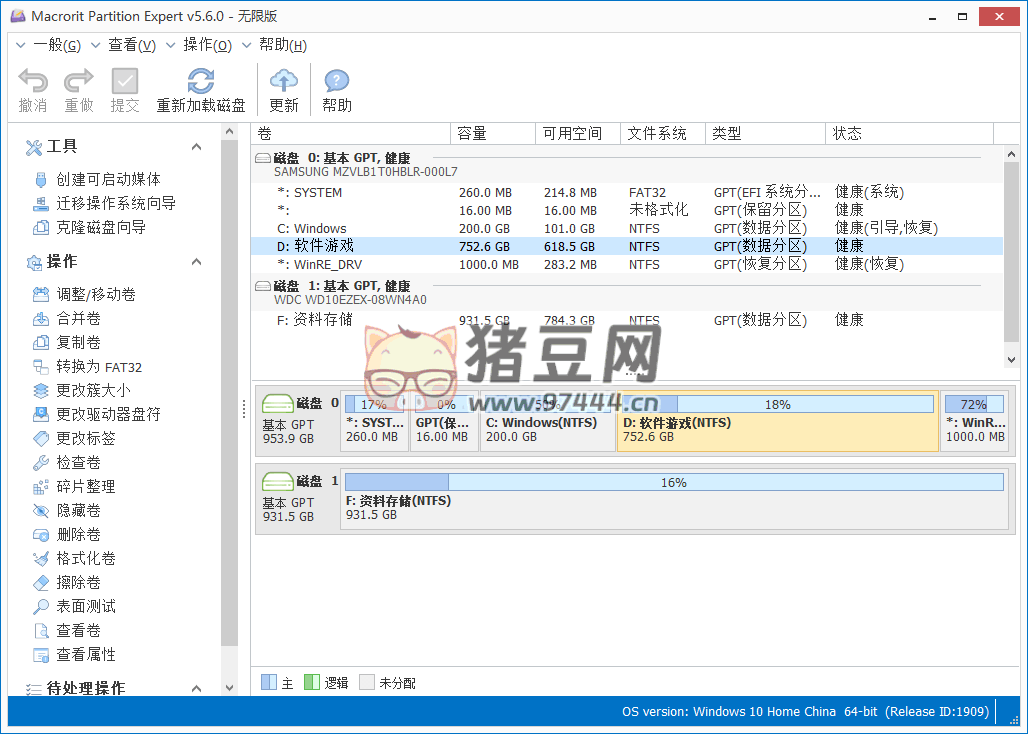Launch the Migrate OS wizard (迁移操作系统向导)
This screenshot has height=734, width=1028.
[x=116, y=204]
